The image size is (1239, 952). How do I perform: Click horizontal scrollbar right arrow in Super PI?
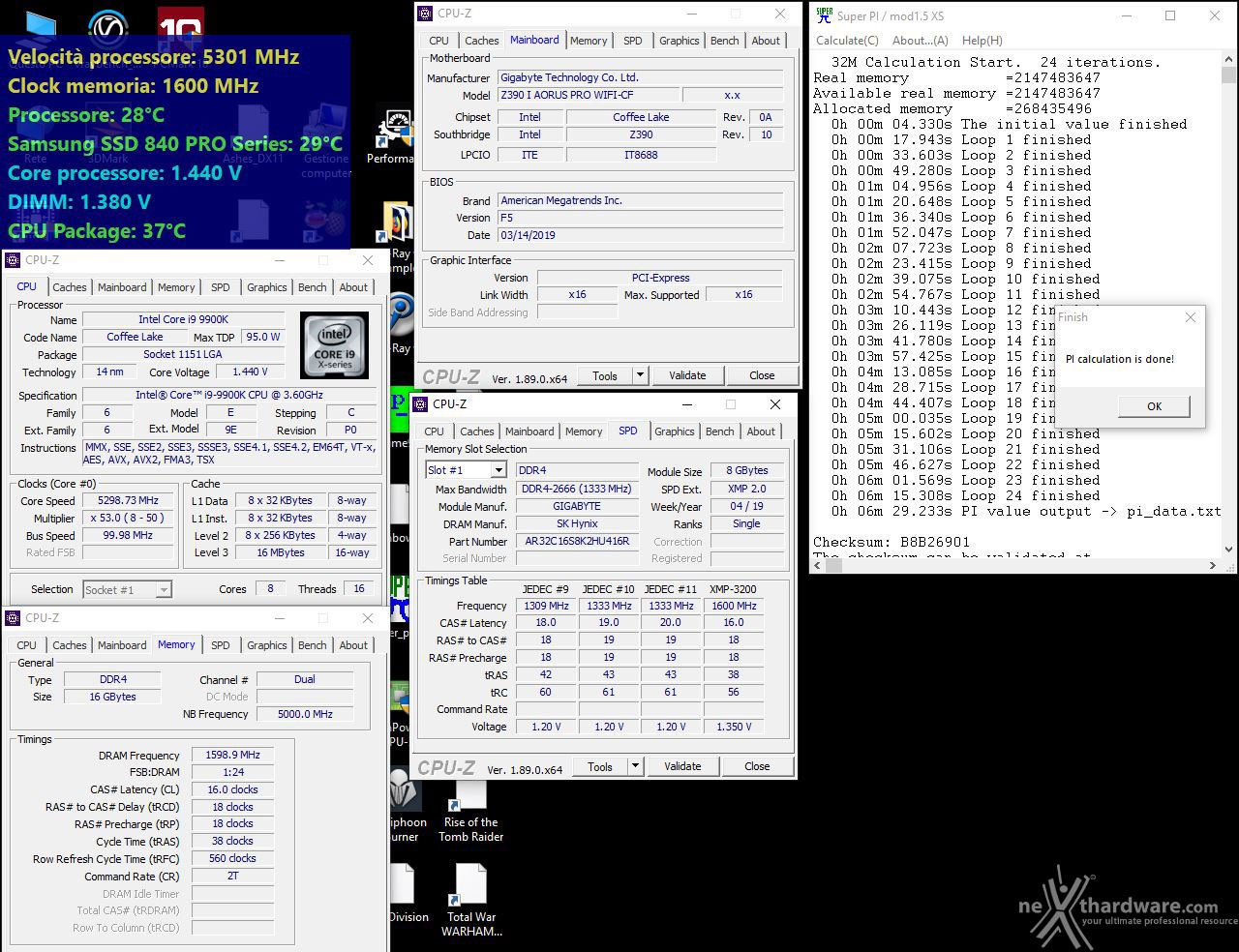pyautogui.click(x=1213, y=565)
